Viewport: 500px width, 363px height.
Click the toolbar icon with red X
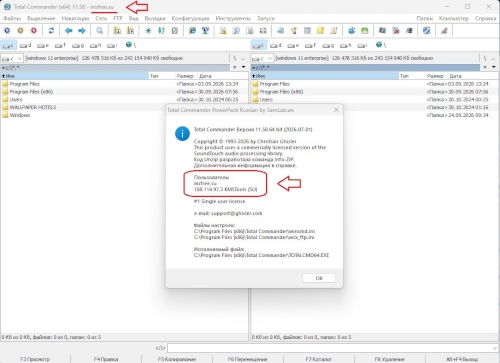396,31
